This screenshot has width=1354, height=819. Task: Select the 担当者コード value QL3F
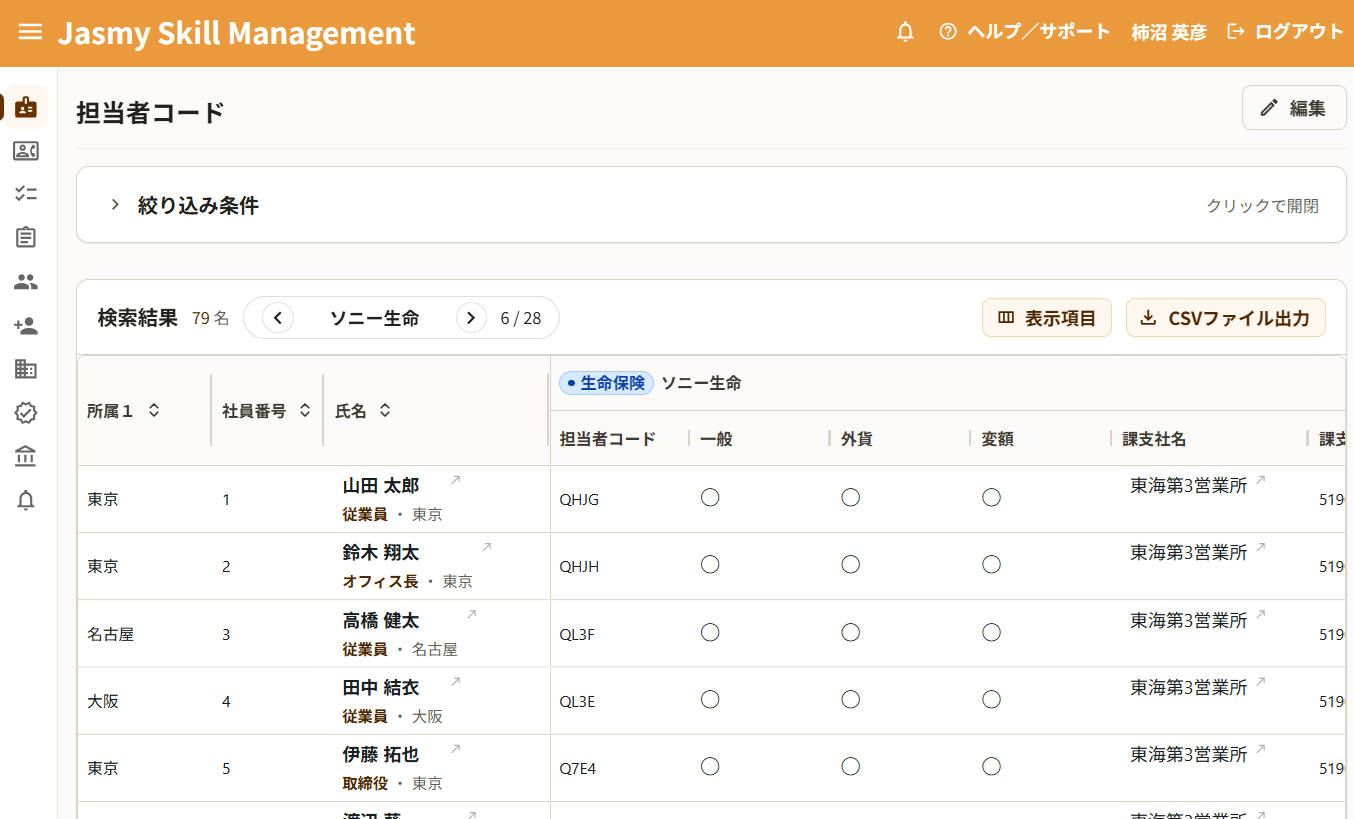pos(577,634)
